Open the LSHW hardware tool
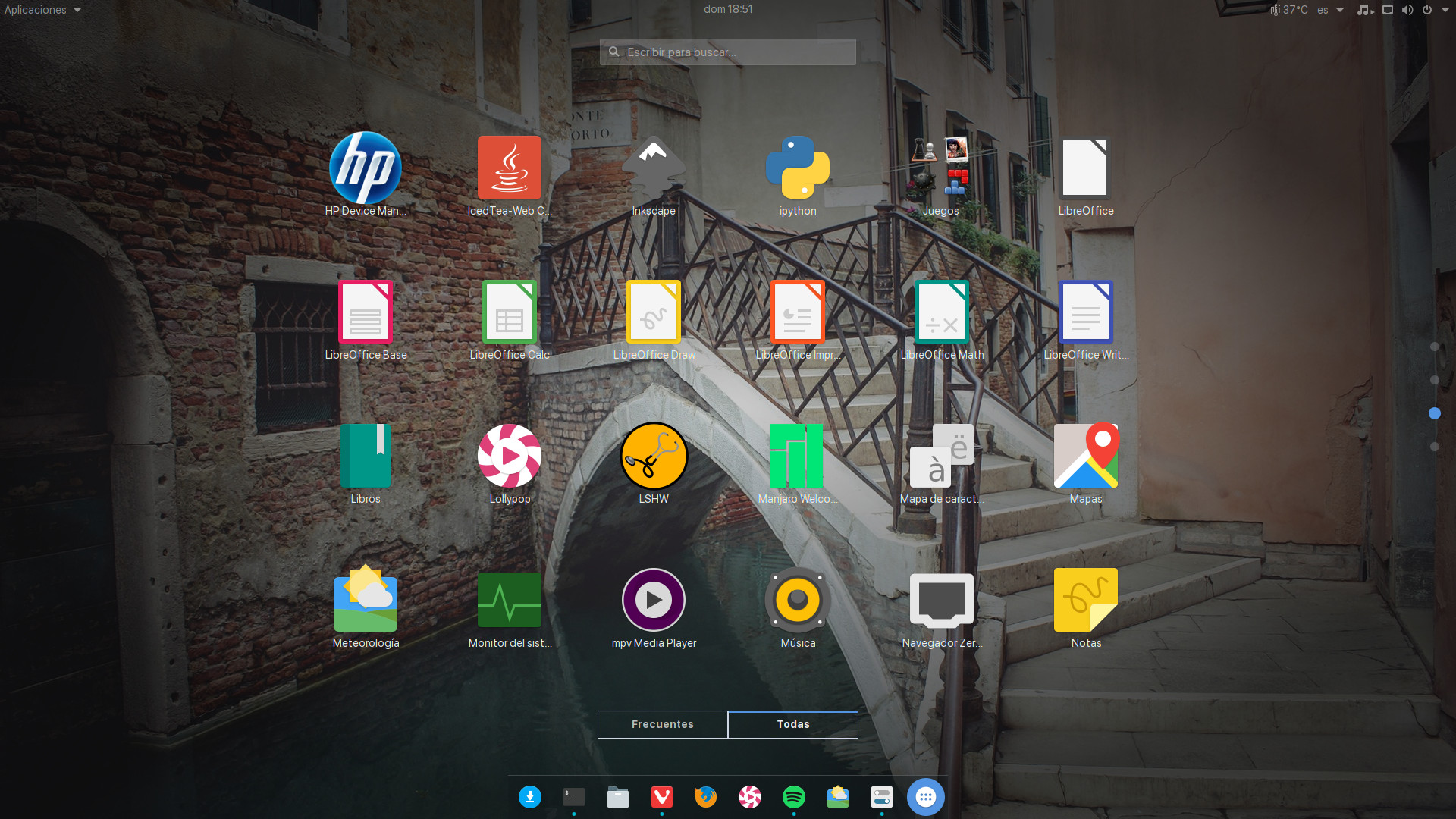1456x819 pixels. click(x=653, y=456)
